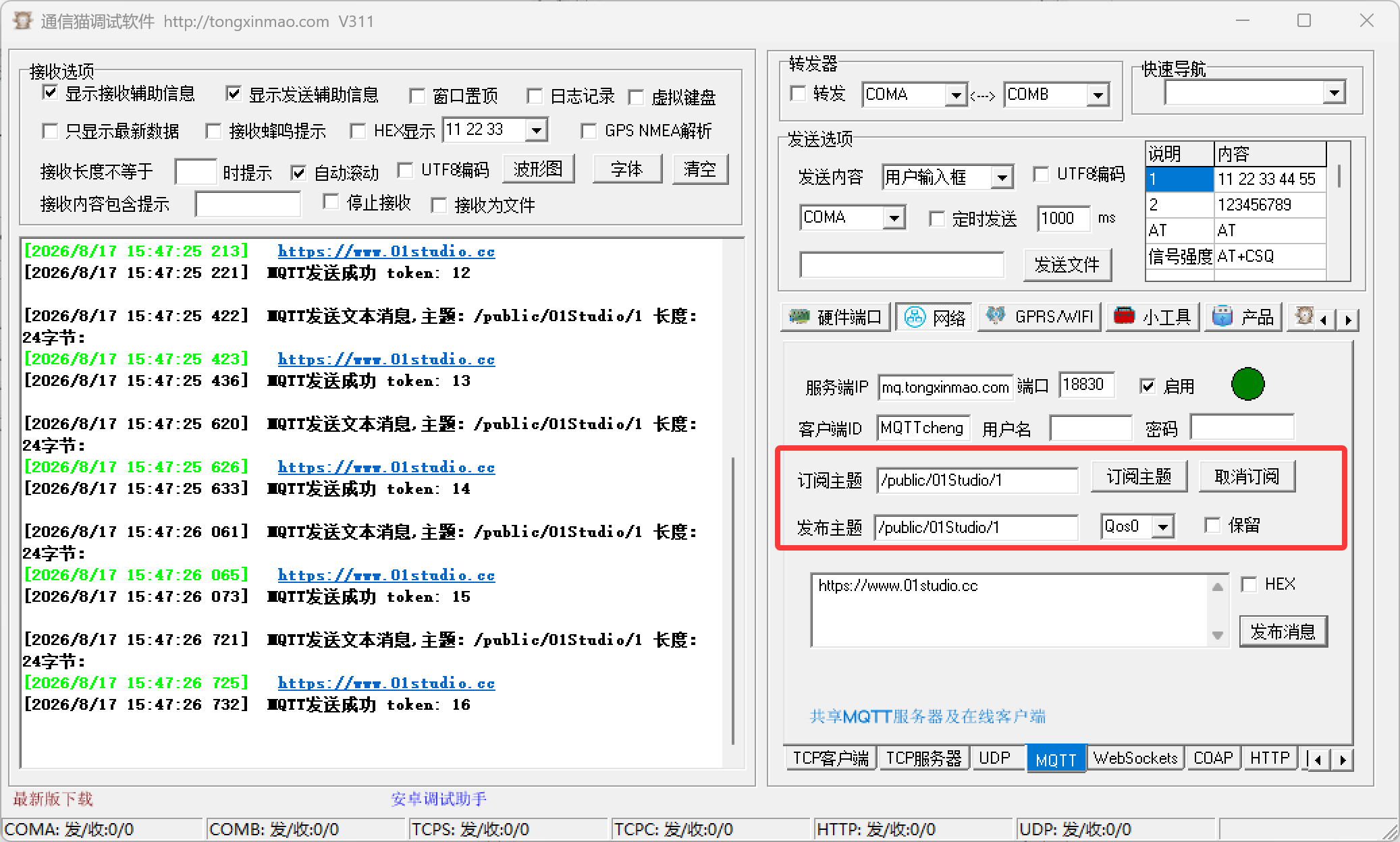Screen dimensions: 1400x842
Task: Enable 日志记录 checkbox
Action: tap(535, 96)
